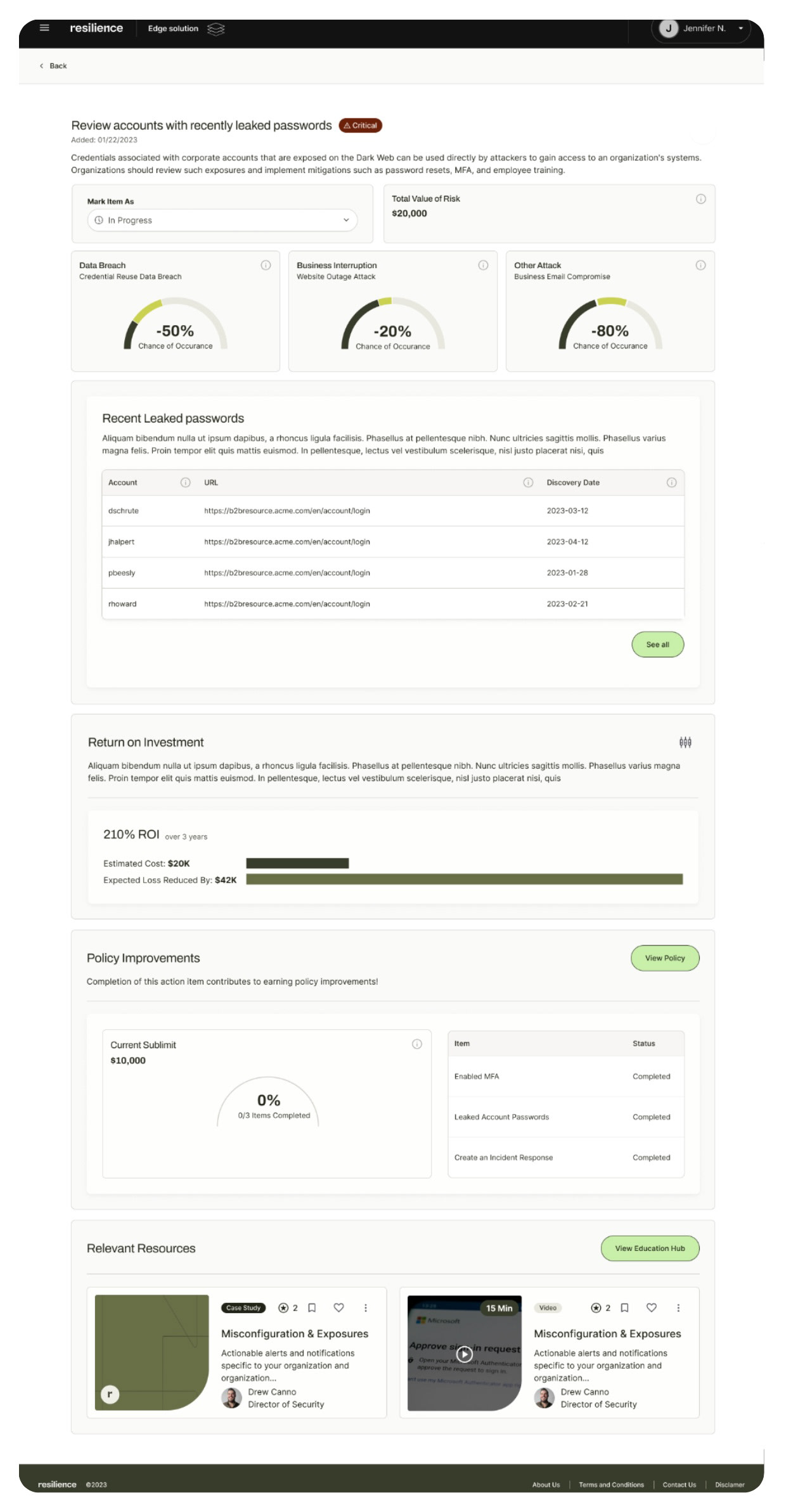Go to Terms and Conditions in footer
791x1512 pixels.
[x=611, y=1485]
